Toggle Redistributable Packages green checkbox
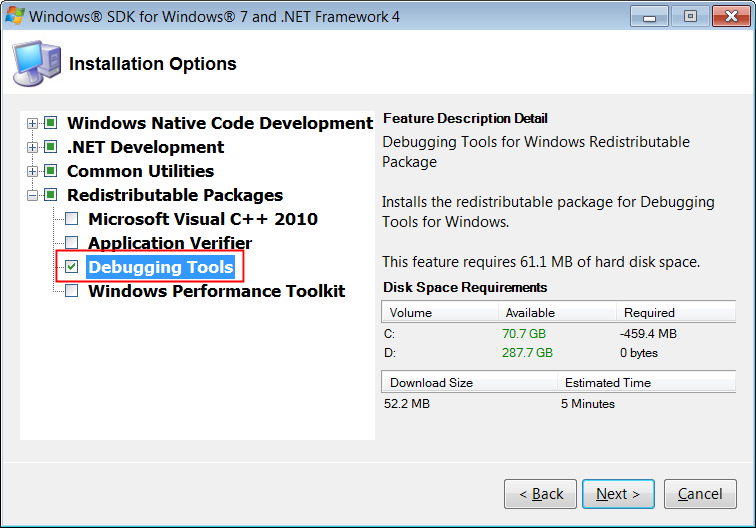Viewport: 756px width, 528px height. (x=51, y=195)
